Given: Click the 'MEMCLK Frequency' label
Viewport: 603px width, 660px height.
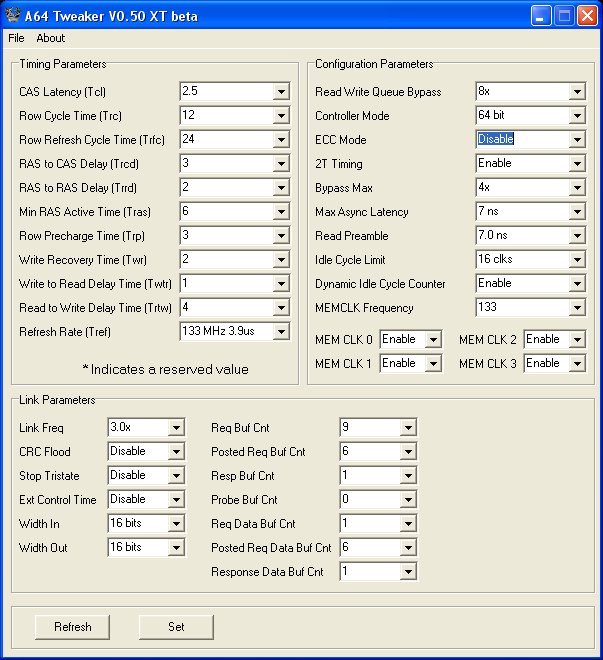Looking at the screenshot, I should pyautogui.click(x=364, y=308).
